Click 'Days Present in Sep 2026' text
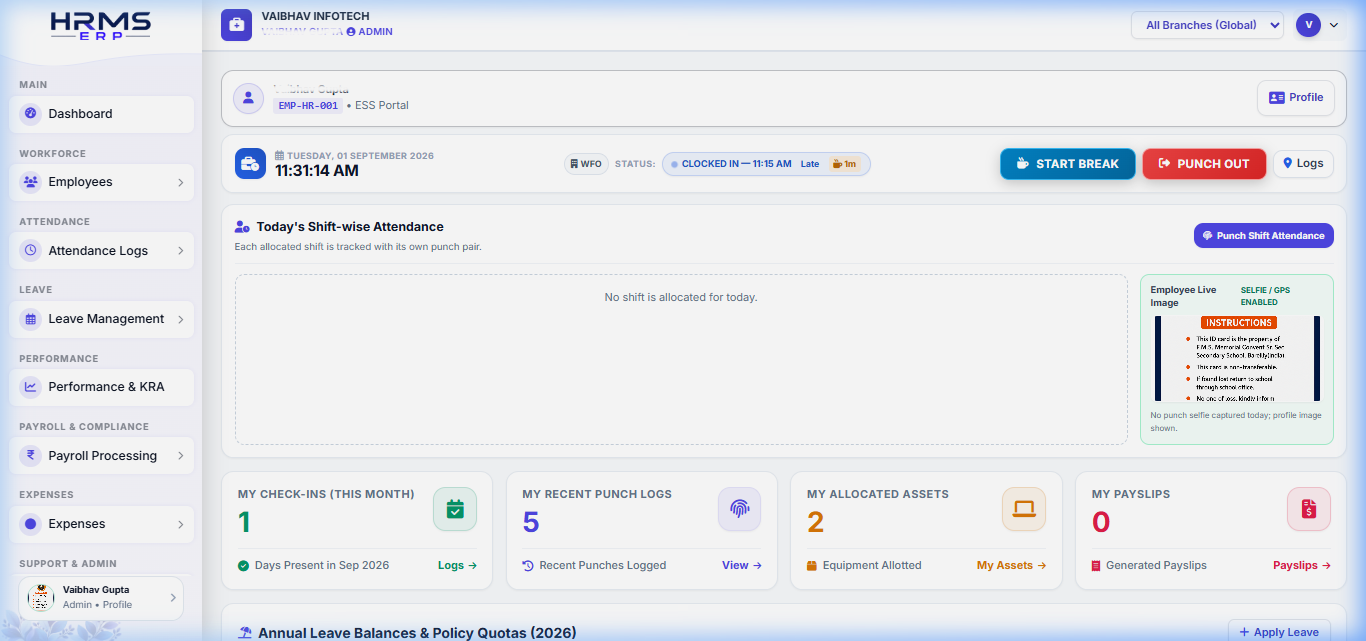 [322, 566]
